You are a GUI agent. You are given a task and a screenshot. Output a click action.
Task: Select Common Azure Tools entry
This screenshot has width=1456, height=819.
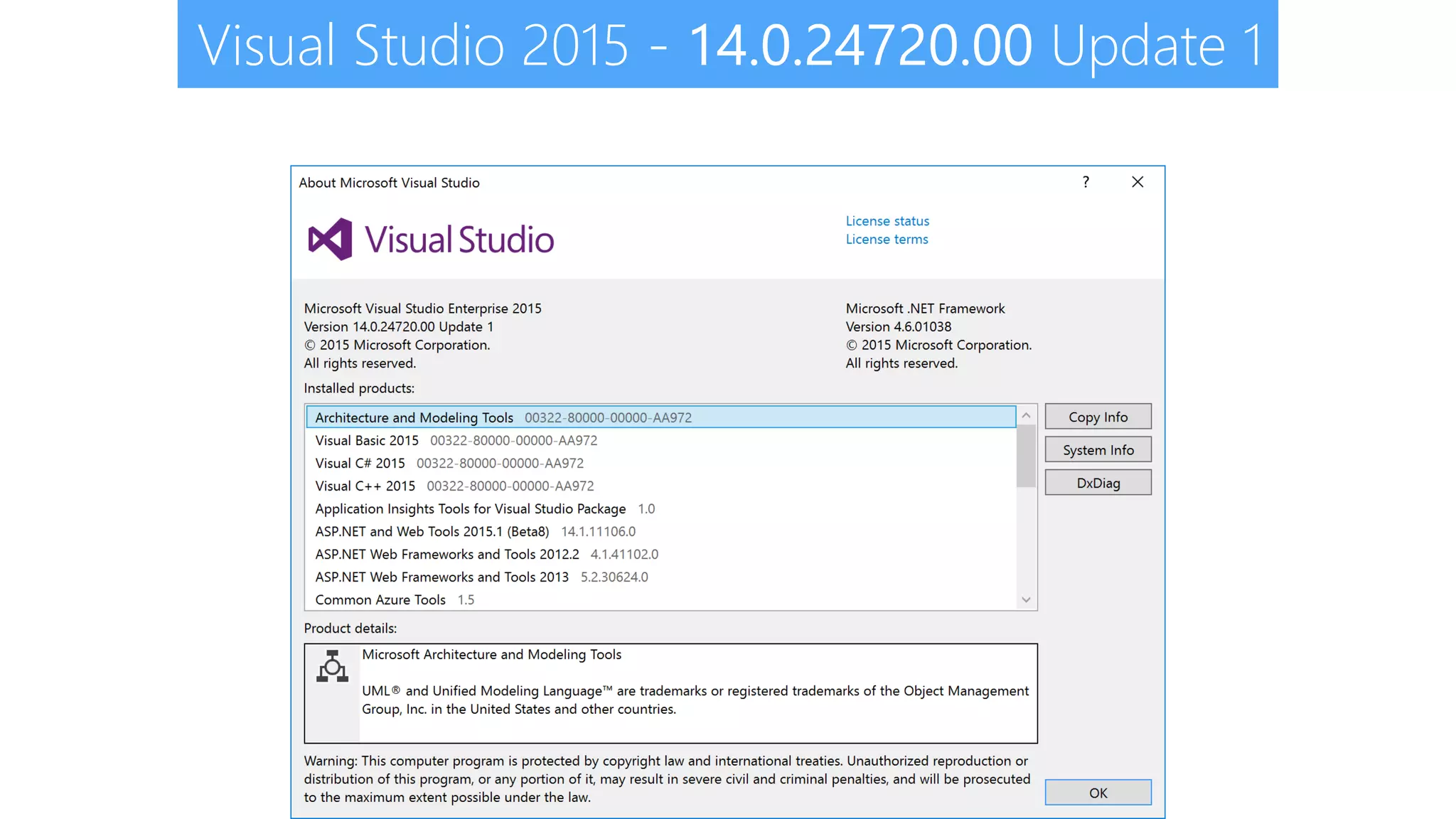point(380,599)
